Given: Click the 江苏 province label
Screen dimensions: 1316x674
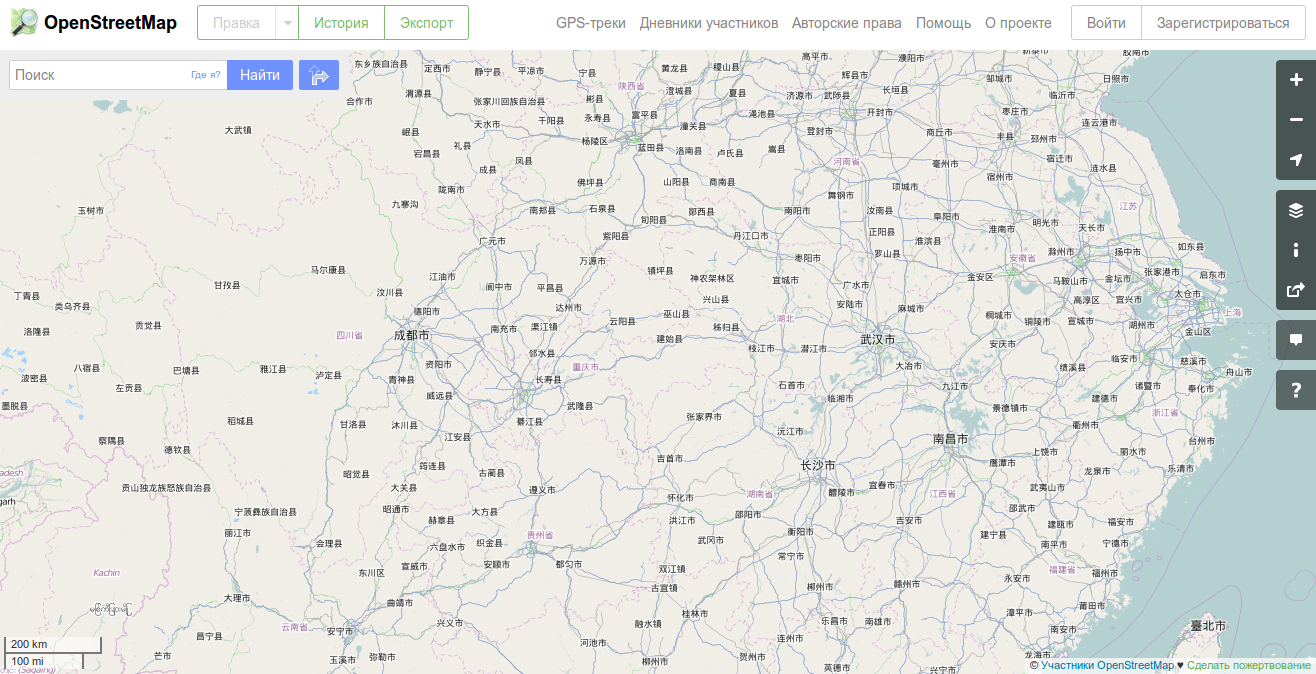Looking at the screenshot, I should point(1128,206).
